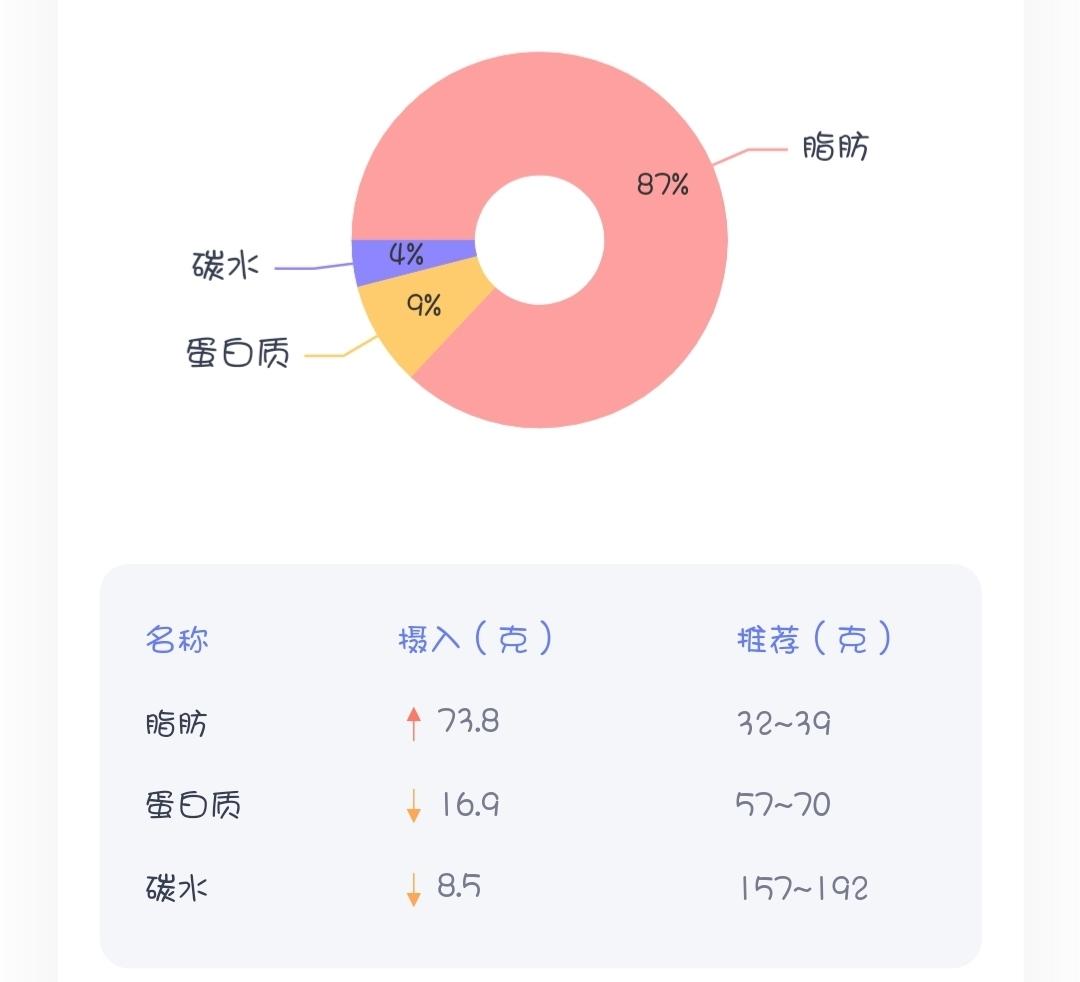Click the down arrow beside 16.9
Screen dimensions: 1080x982
[414, 805]
